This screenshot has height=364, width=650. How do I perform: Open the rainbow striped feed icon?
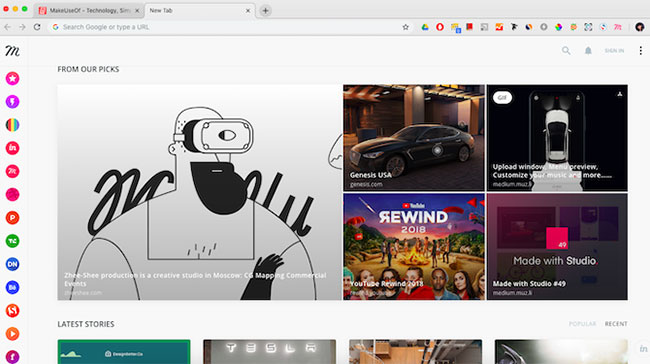pos(12,125)
